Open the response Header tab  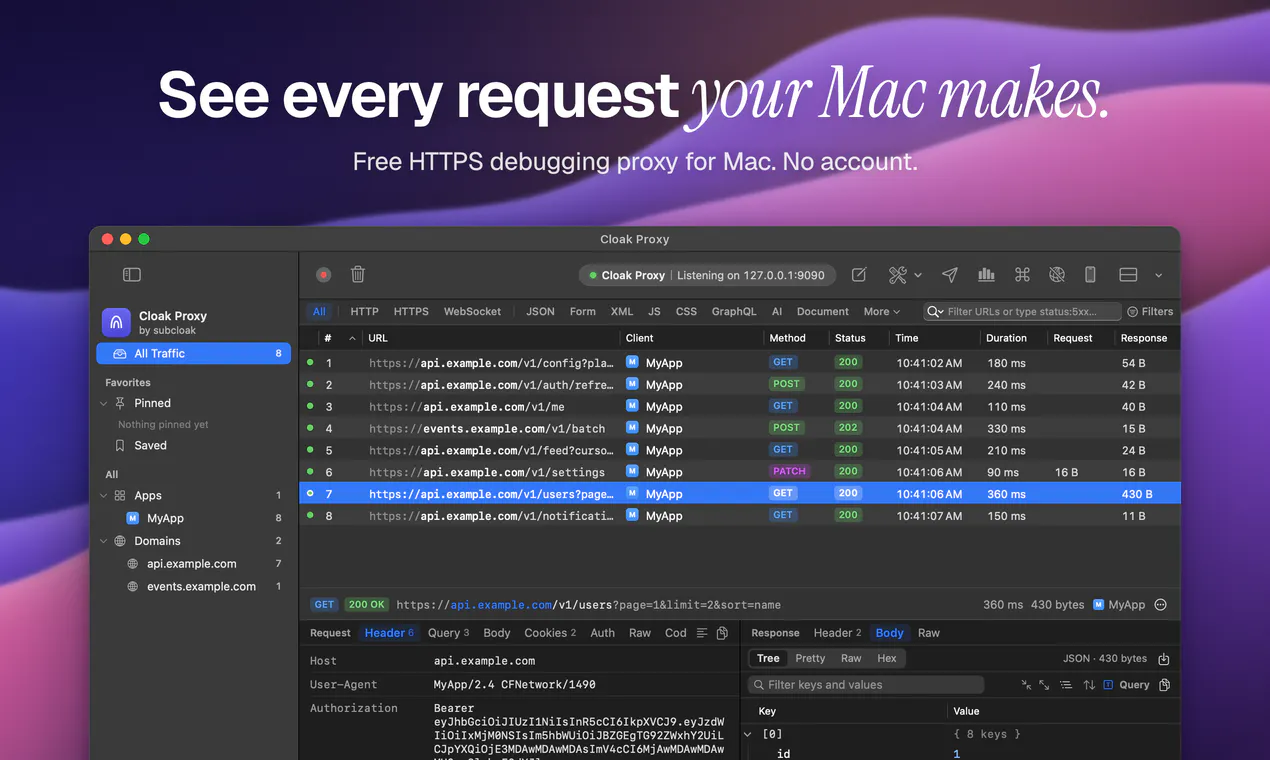[x=837, y=633]
